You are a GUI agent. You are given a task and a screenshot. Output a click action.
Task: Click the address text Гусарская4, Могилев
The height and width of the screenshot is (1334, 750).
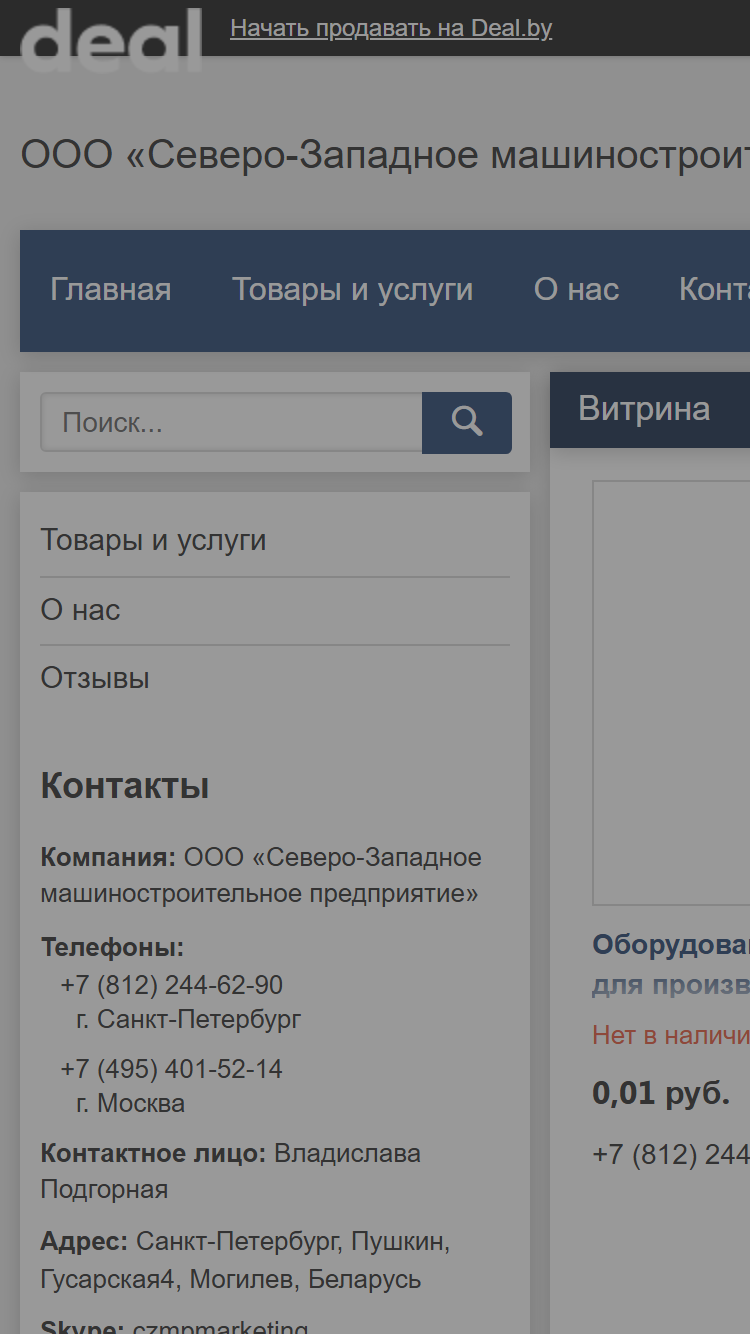pos(231,1279)
